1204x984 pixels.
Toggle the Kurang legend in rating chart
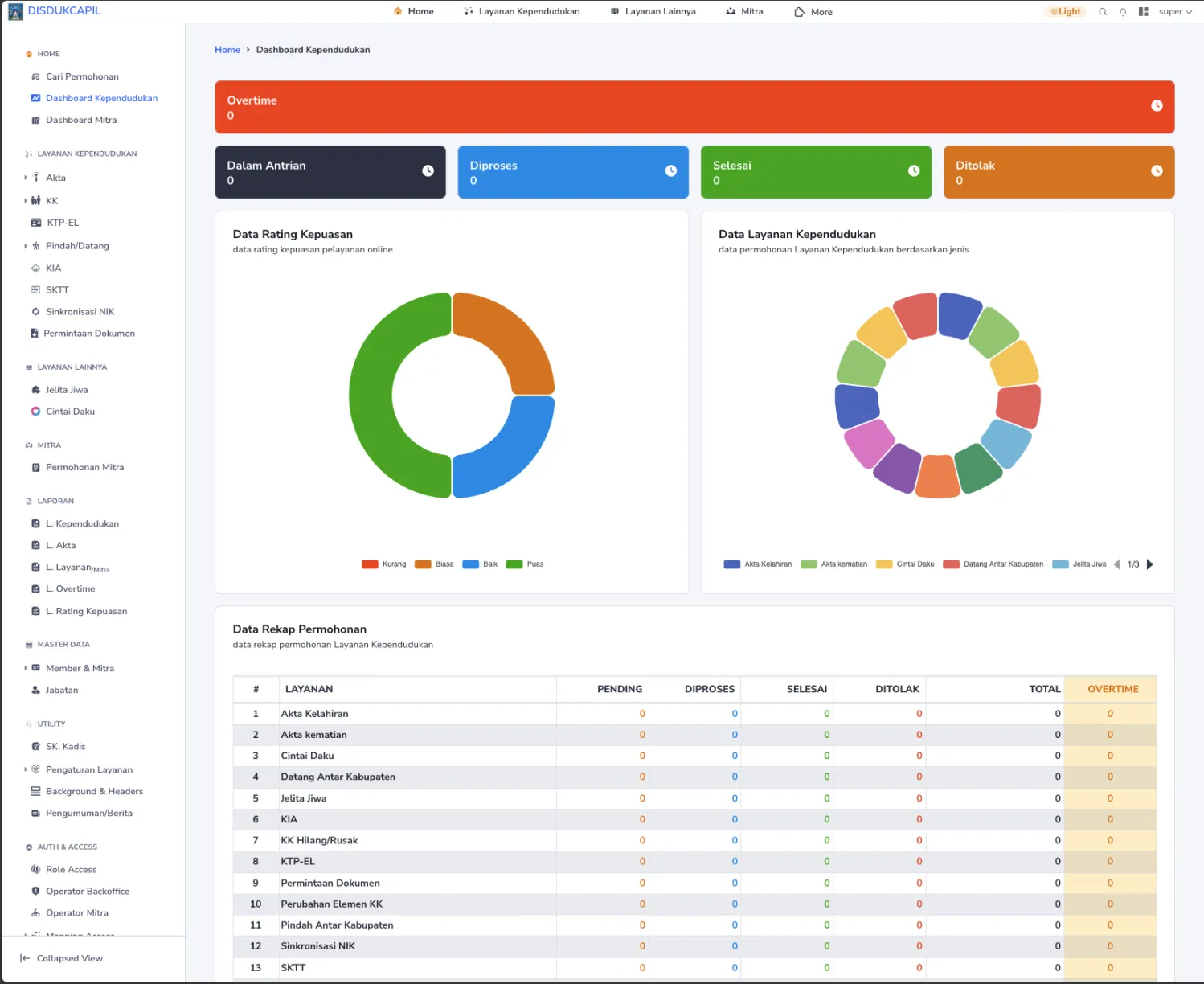(384, 564)
